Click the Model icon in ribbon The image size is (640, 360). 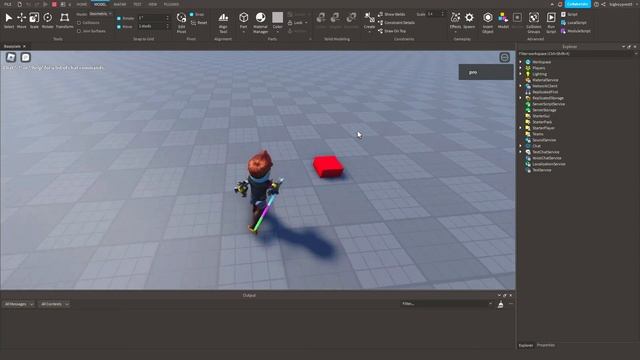click(x=503, y=20)
